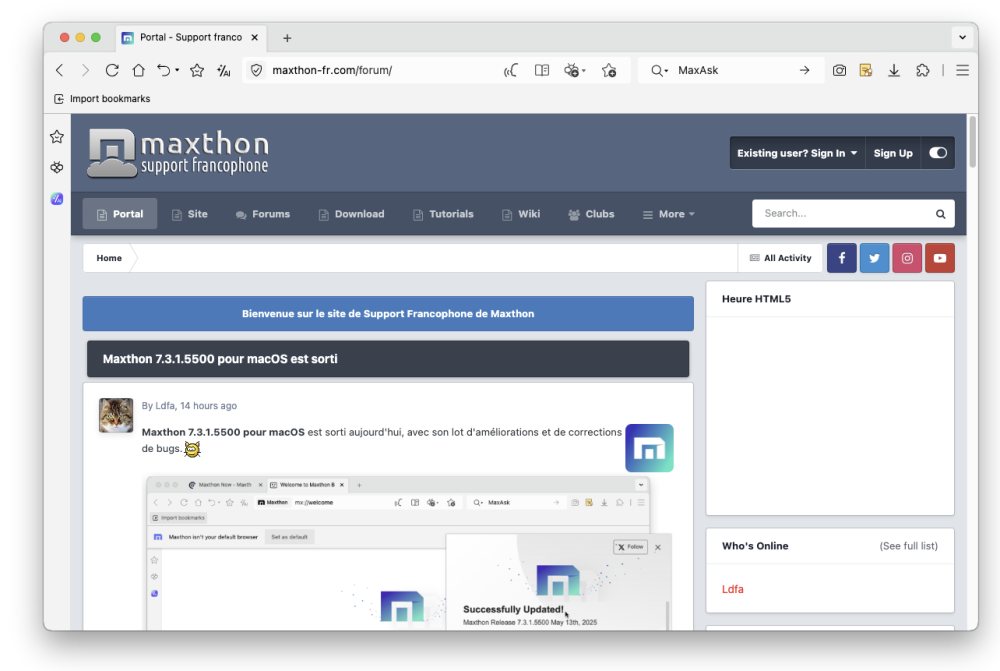Open favorites star in the sidebar
This screenshot has width=1000, height=671.
point(57,137)
